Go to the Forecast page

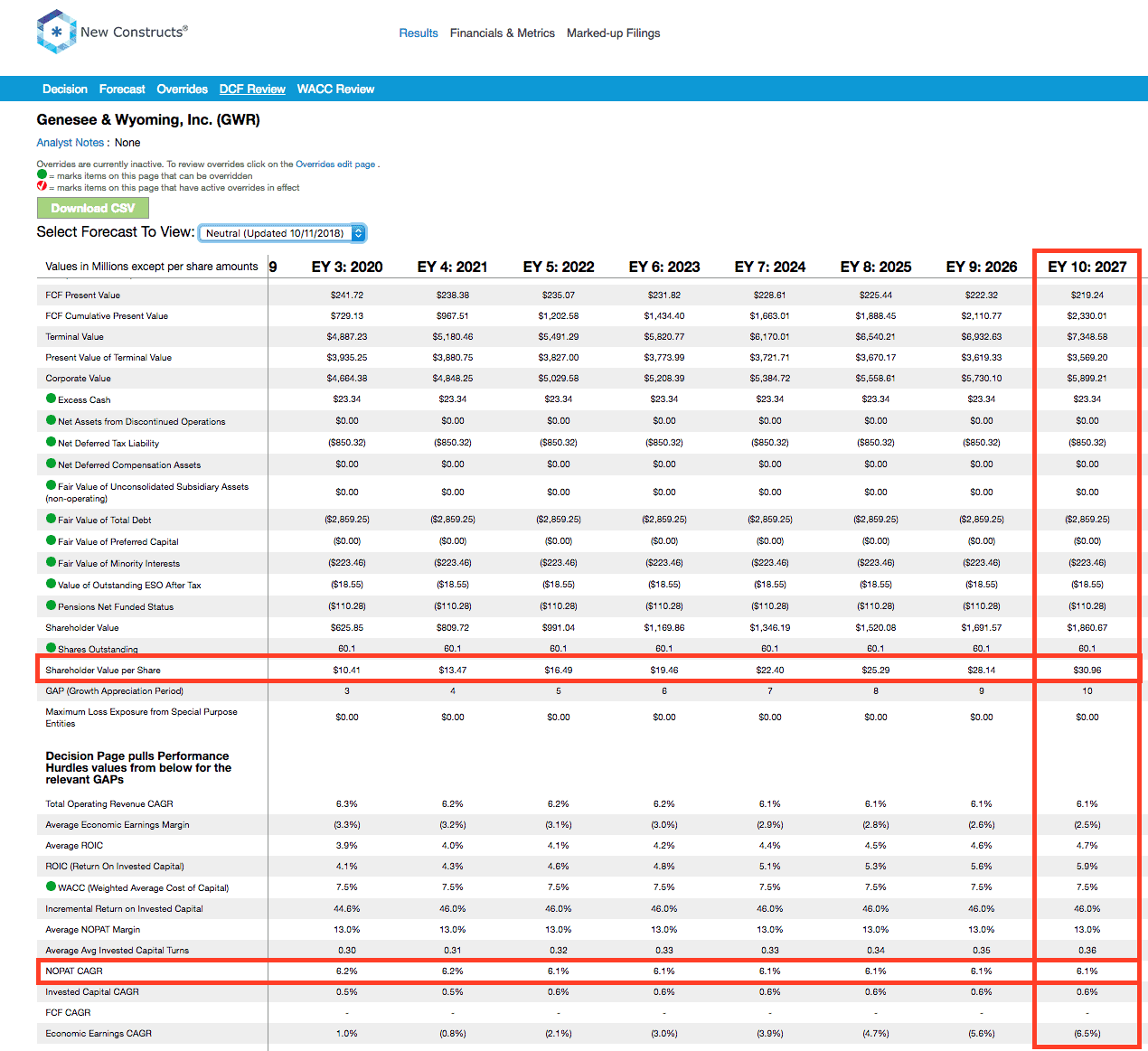point(122,89)
